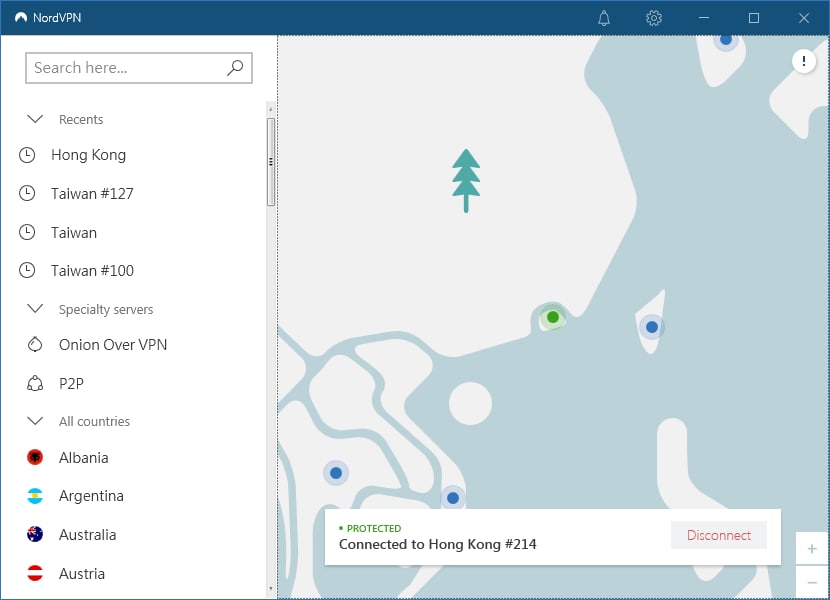
Task: Disconnect from Hong Kong #214
Action: 718,535
